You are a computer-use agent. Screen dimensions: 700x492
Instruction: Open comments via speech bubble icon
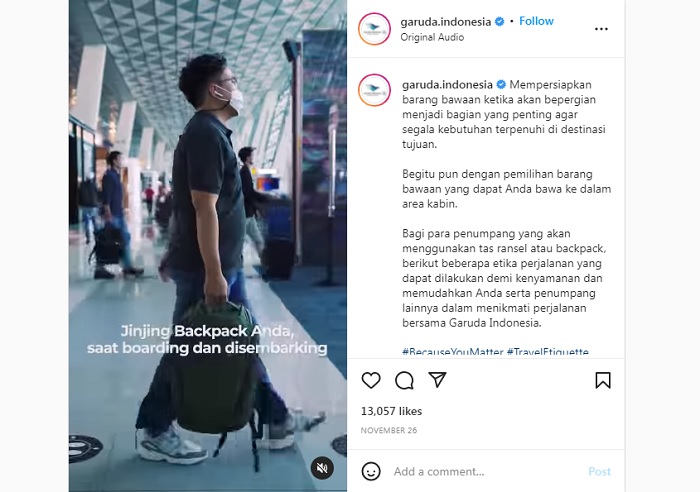tap(404, 380)
